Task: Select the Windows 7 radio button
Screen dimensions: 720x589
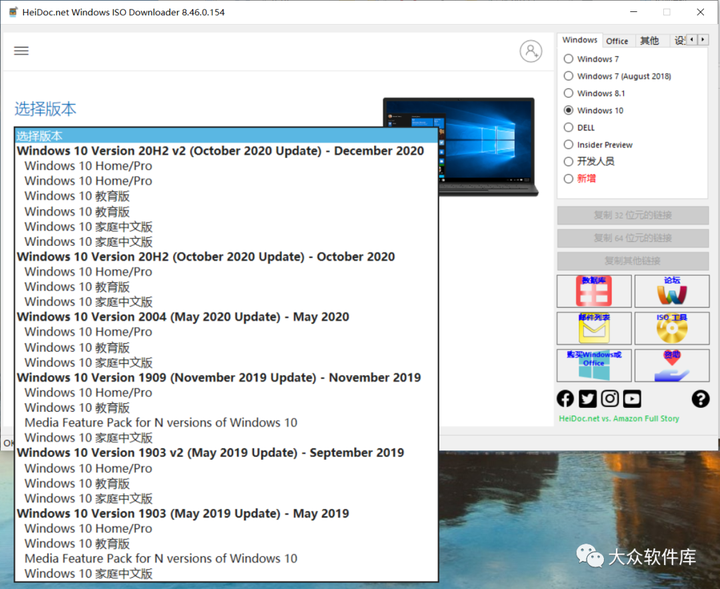Action: point(591,59)
